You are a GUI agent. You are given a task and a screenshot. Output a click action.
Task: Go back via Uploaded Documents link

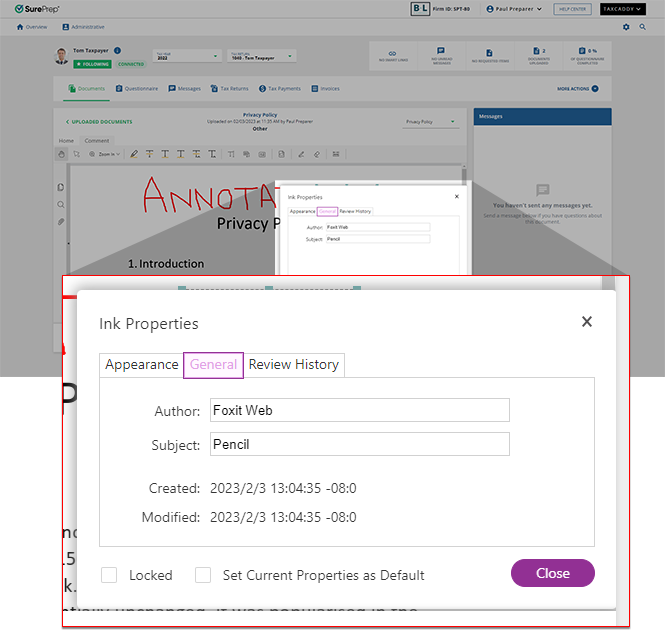(98, 122)
